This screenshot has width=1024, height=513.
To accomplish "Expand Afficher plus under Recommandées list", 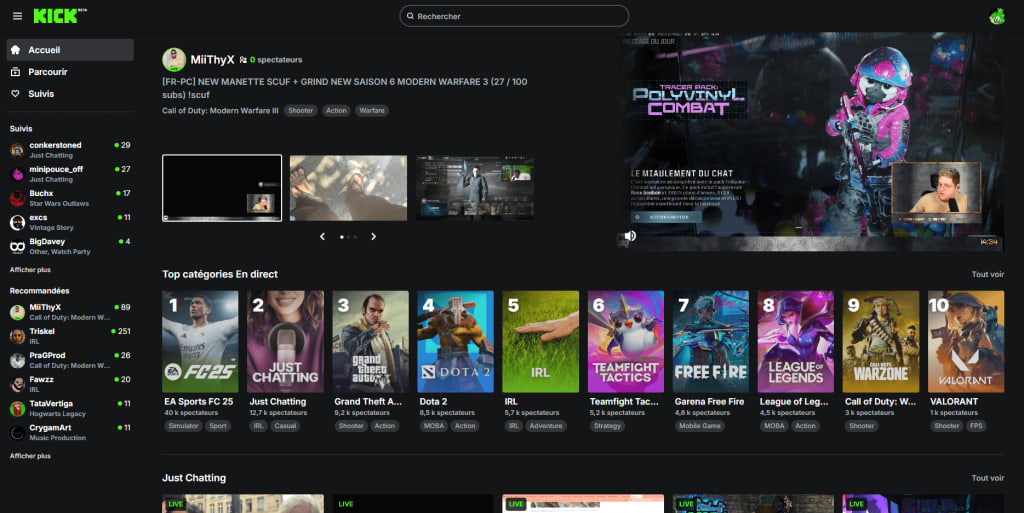I will 30,456.
